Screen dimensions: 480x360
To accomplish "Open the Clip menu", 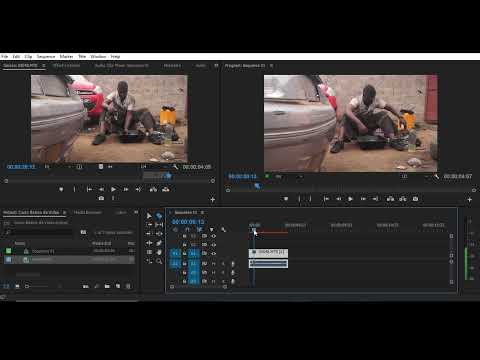I will pyautogui.click(x=28, y=56).
